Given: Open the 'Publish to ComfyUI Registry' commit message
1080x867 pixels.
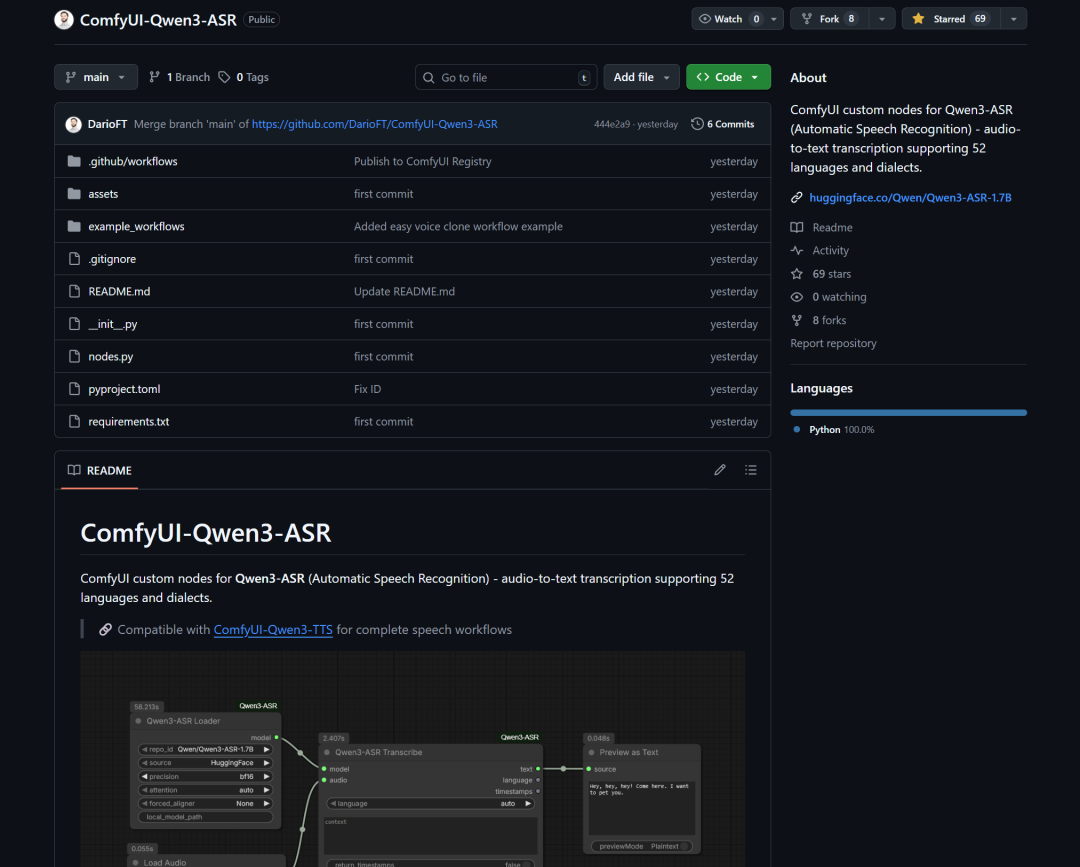Looking at the screenshot, I should click(x=423, y=161).
